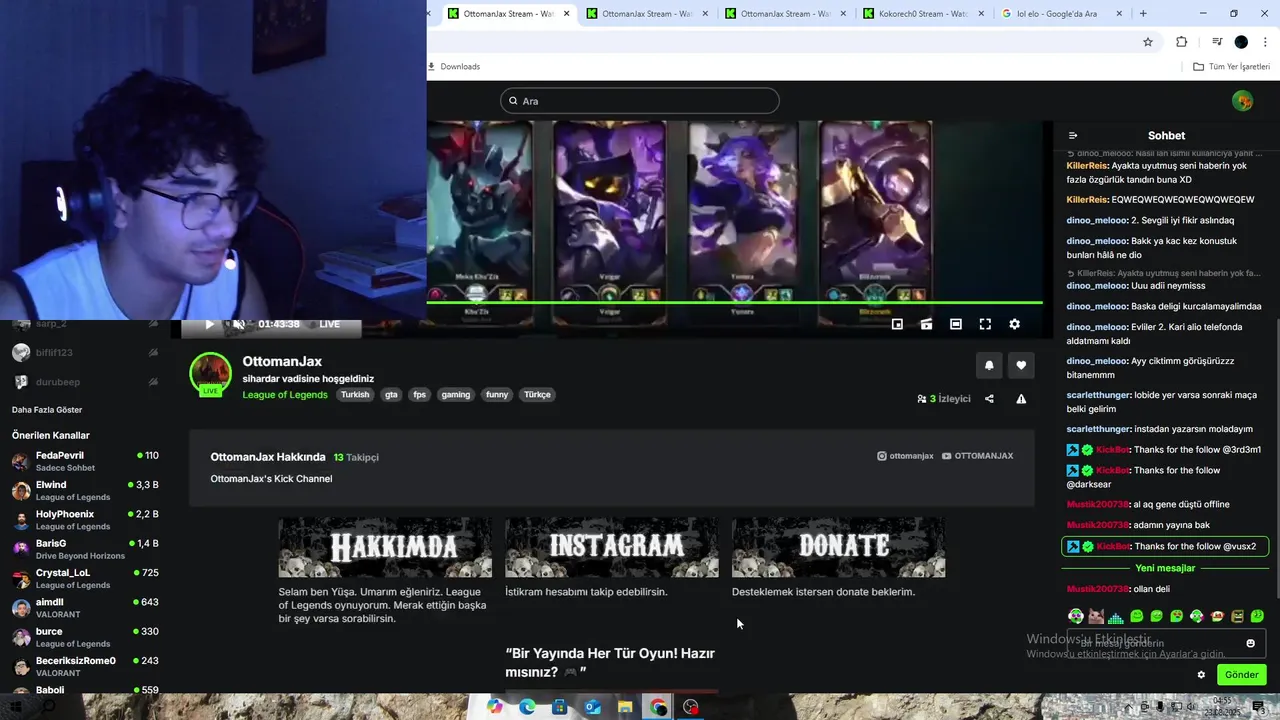Play the stream with the play button
Screen dimensions: 1280x720
pyautogui.click(x=209, y=324)
